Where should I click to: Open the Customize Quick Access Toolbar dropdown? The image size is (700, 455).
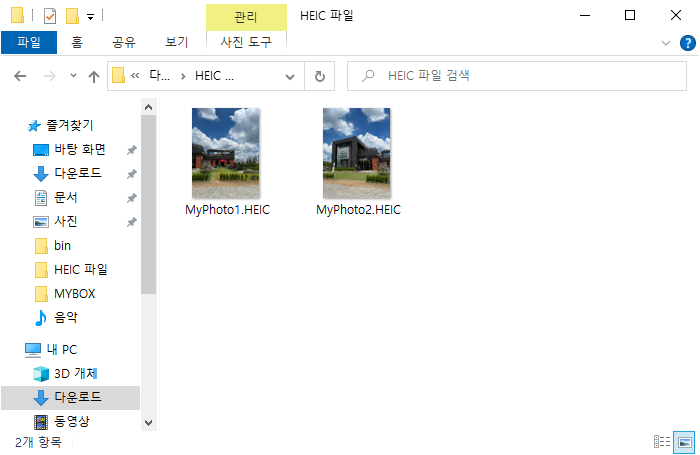point(90,17)
